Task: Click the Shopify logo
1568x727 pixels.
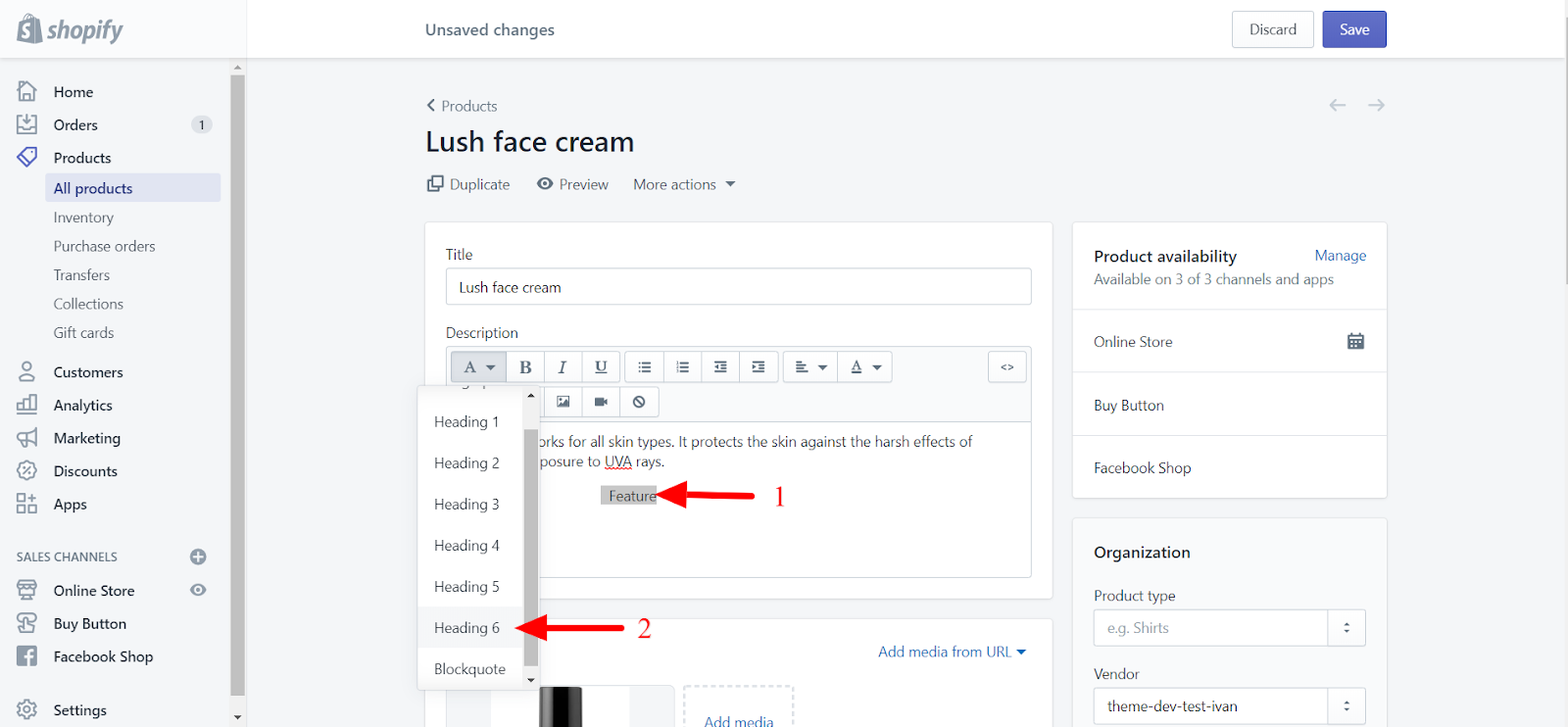Action: 70,29
